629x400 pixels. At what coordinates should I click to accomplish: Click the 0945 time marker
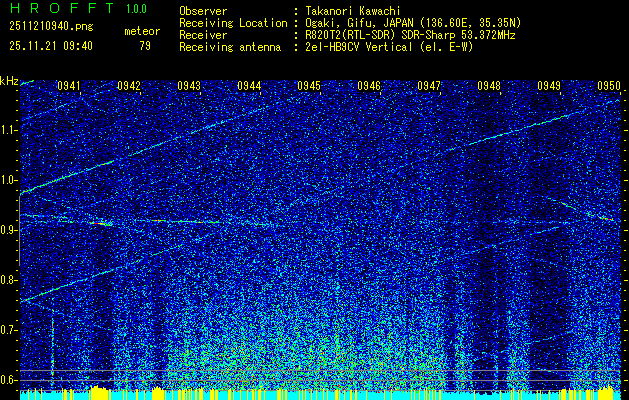tap(309, 86)
